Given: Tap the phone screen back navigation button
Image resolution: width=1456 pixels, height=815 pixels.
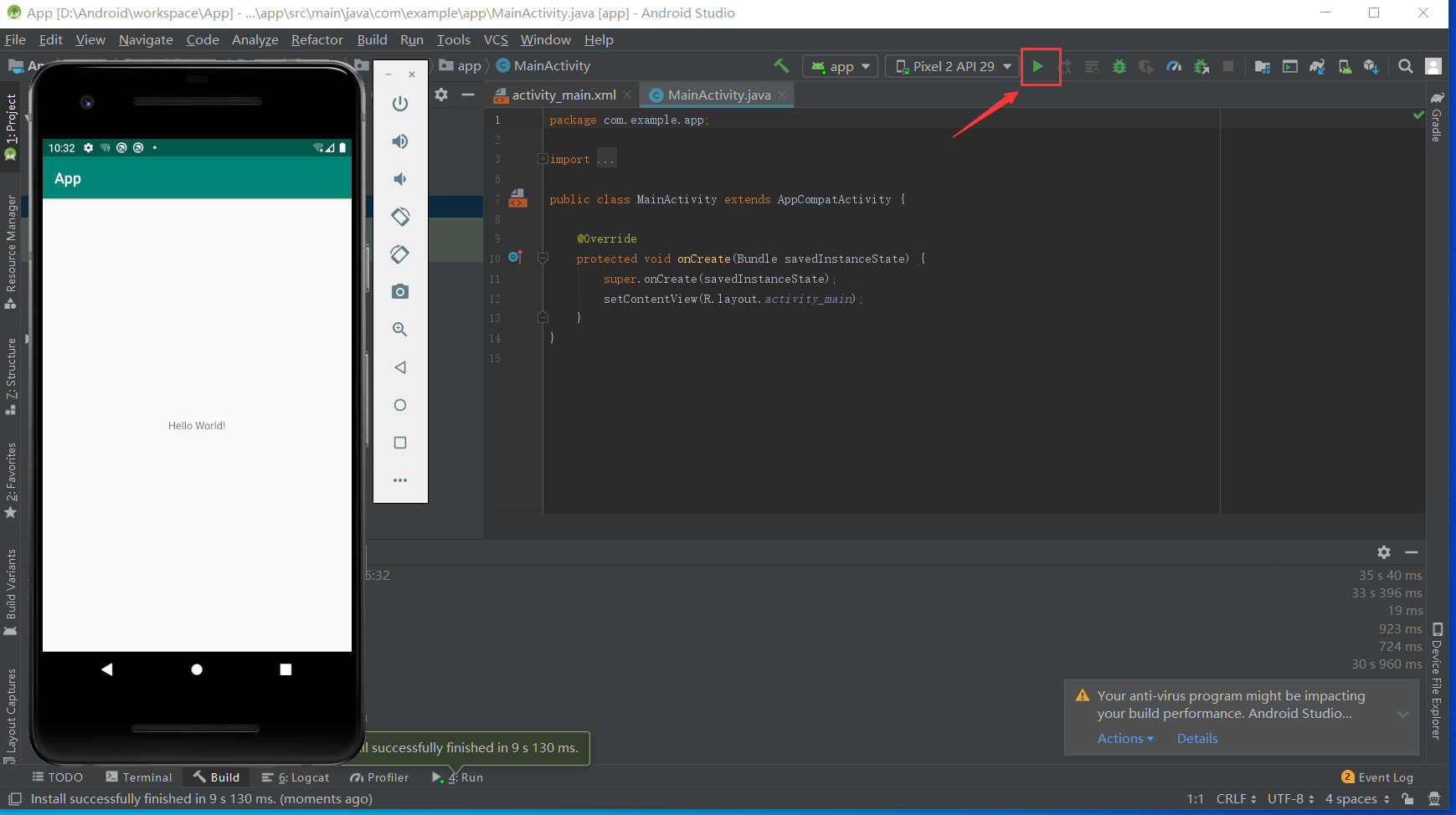Looking at the screenshot, I should (107, 669).
